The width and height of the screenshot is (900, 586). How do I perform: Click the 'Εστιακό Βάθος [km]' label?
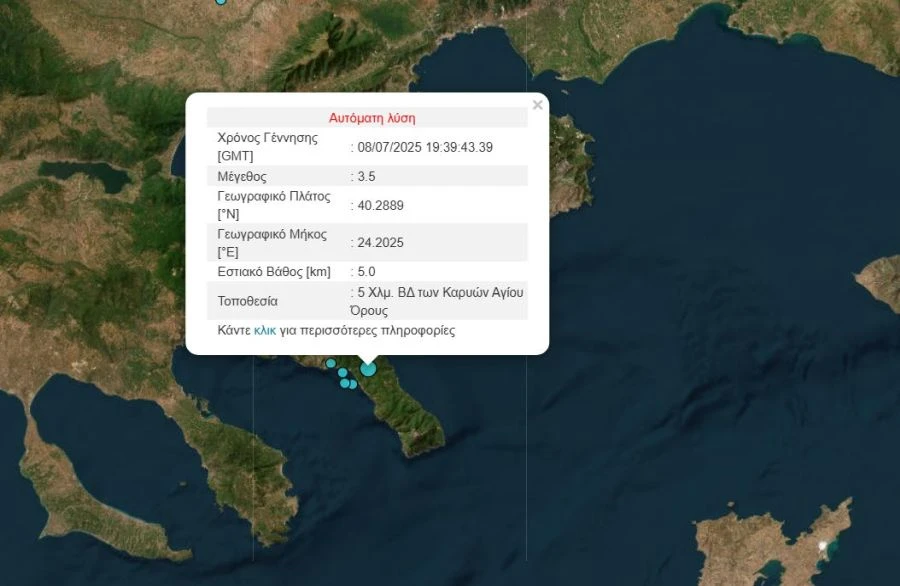click(x=274, y=271)
